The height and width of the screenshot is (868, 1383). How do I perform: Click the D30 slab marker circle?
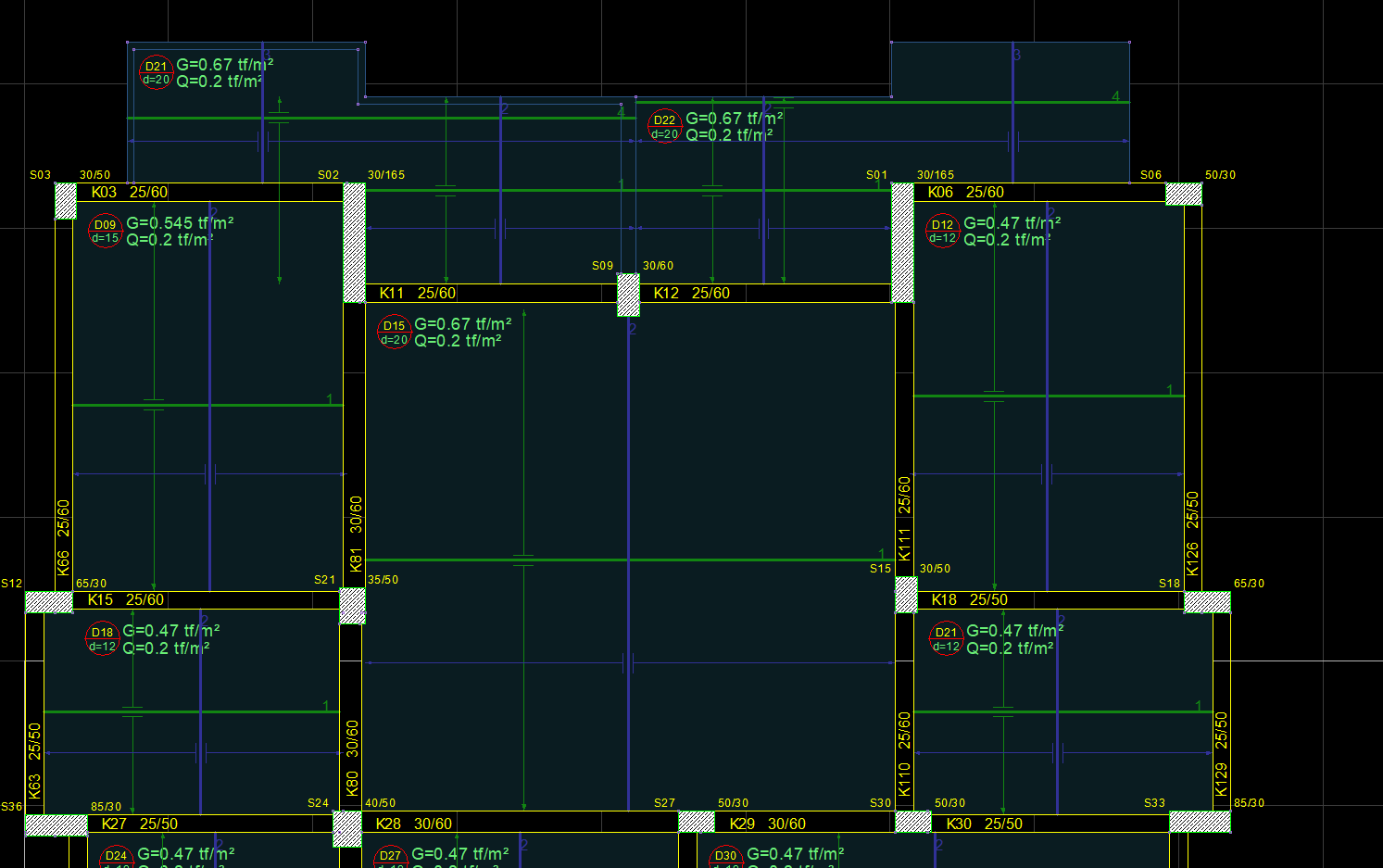tap(725, 858)
